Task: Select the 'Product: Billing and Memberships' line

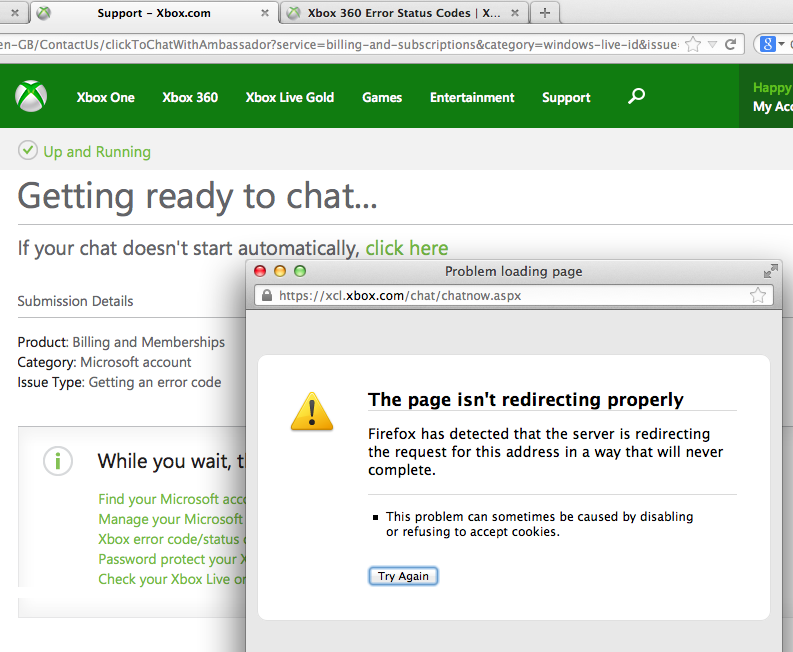Action: pyautogui.click(x=121, y=342)
